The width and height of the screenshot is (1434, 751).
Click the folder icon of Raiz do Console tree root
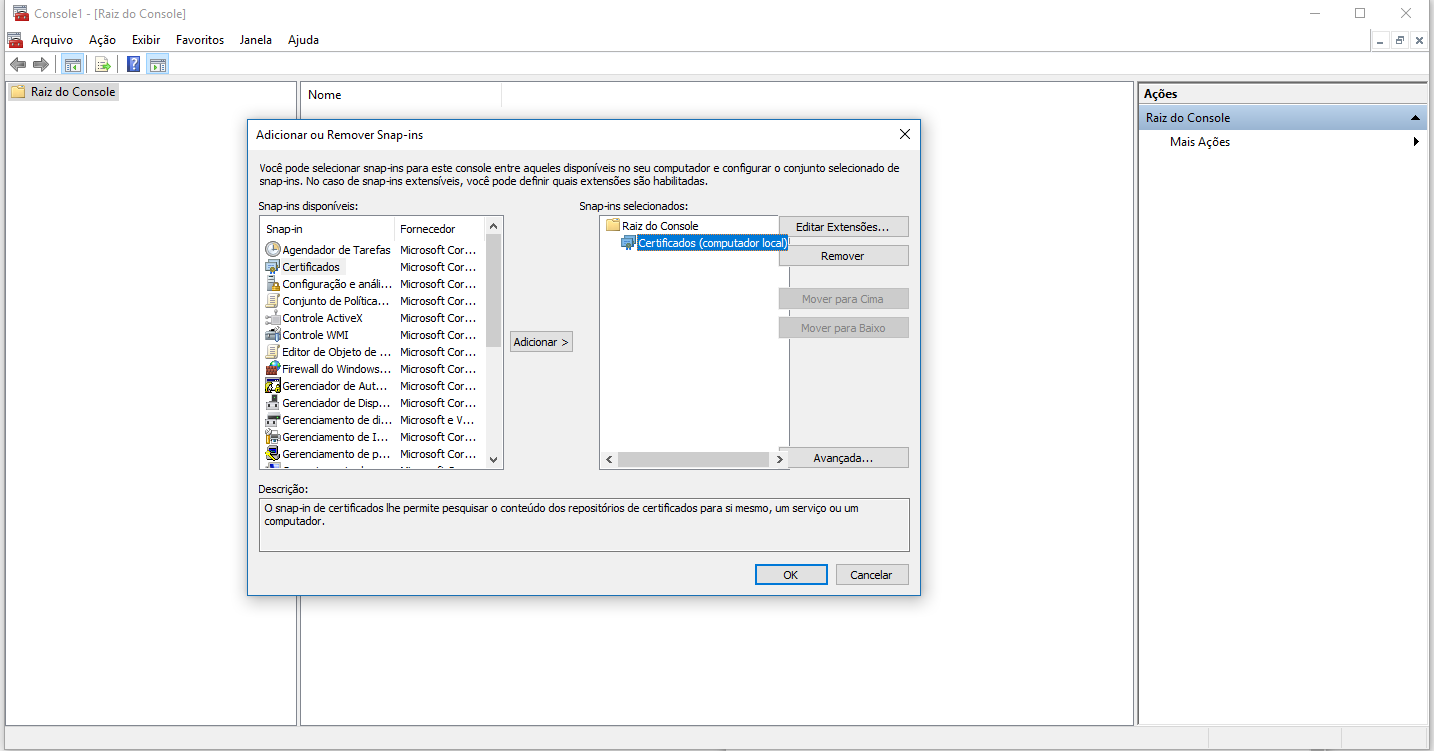[x=18, y=92]
